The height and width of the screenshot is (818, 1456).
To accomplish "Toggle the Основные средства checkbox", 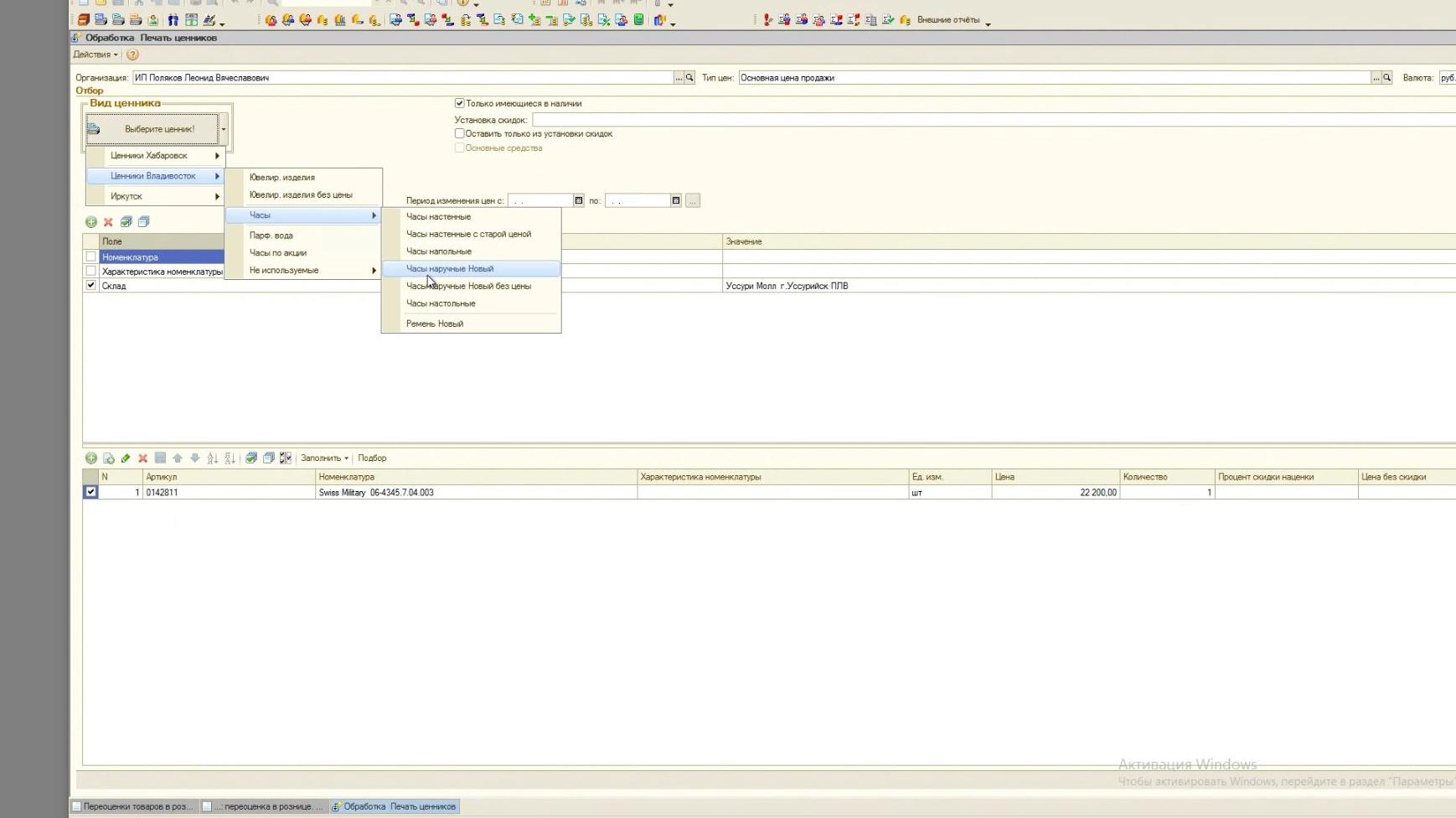I will point(460,148).
